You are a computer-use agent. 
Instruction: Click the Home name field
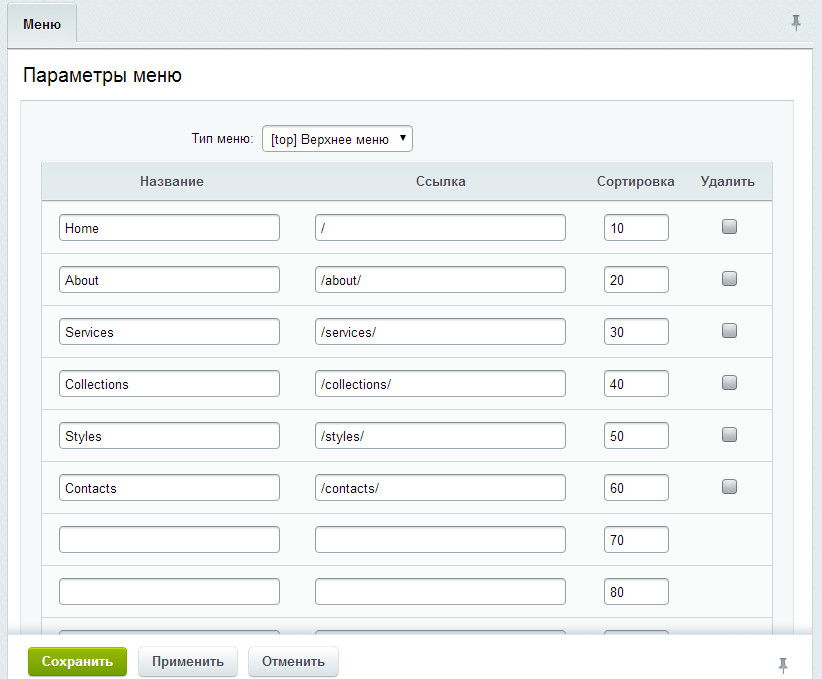[x=169, y=228]
